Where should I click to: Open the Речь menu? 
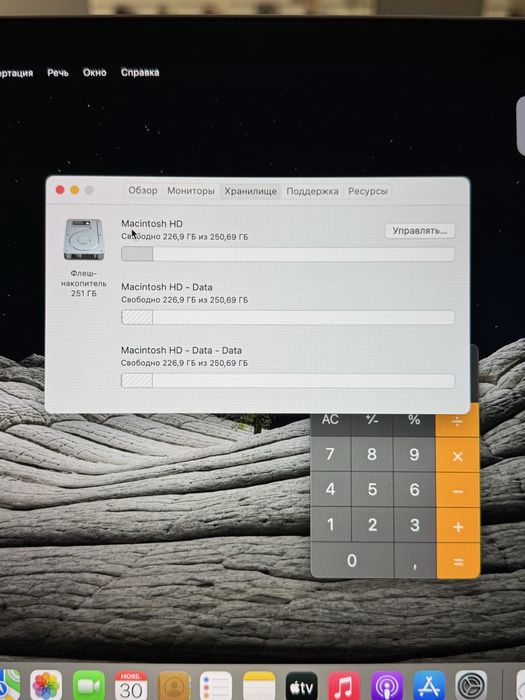[x=58, y=72]
